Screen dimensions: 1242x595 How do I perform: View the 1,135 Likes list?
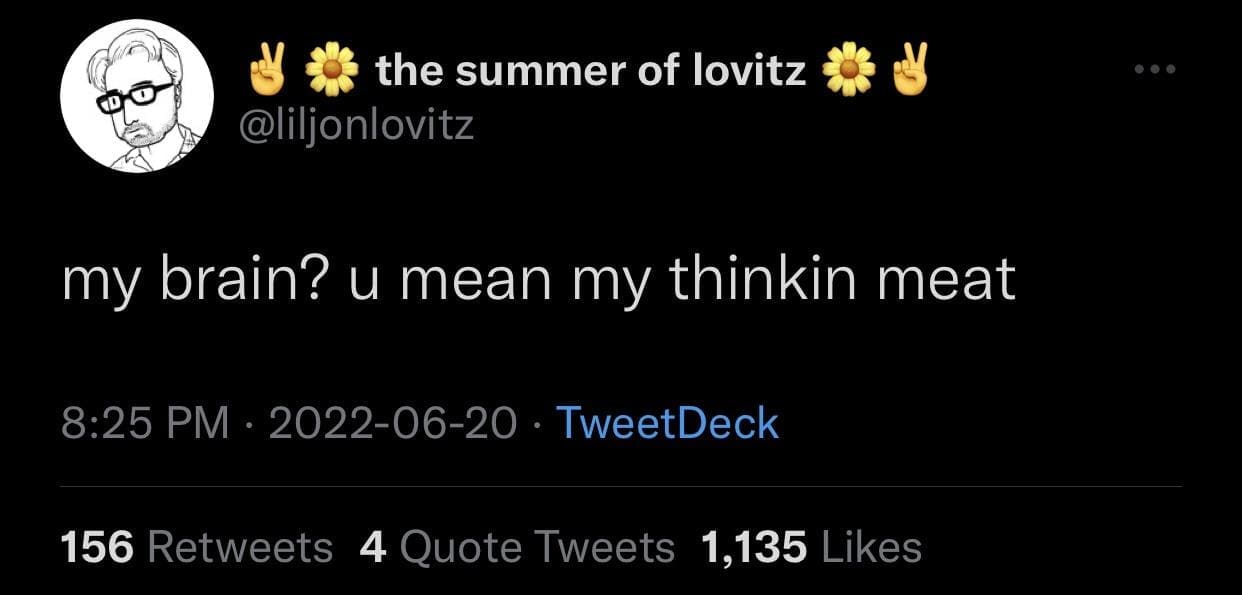coord(811,547)
